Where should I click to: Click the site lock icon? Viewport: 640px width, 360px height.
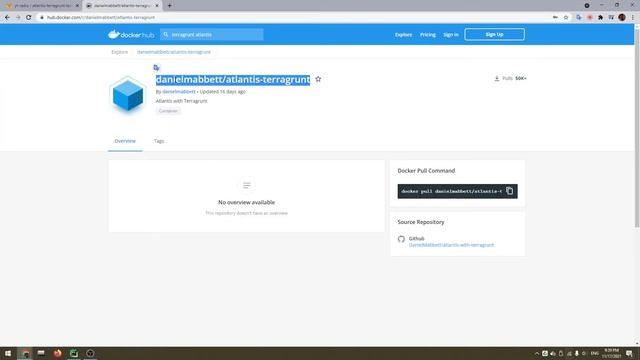pos(42,18)
